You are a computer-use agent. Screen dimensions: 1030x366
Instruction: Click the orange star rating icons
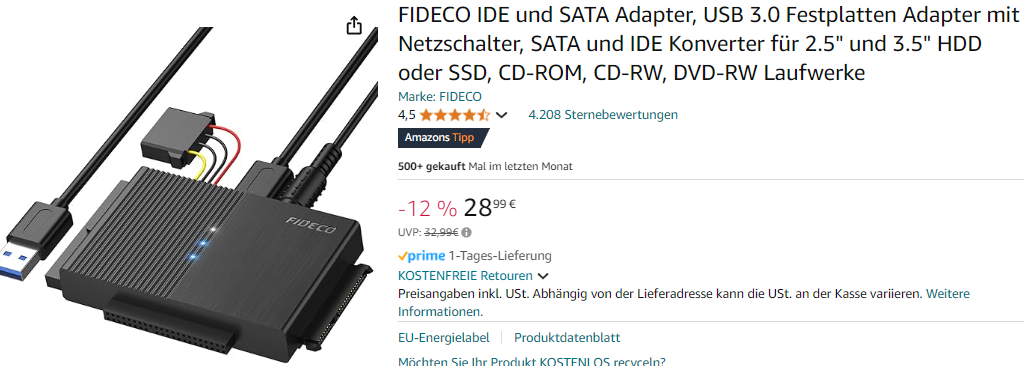455,115
